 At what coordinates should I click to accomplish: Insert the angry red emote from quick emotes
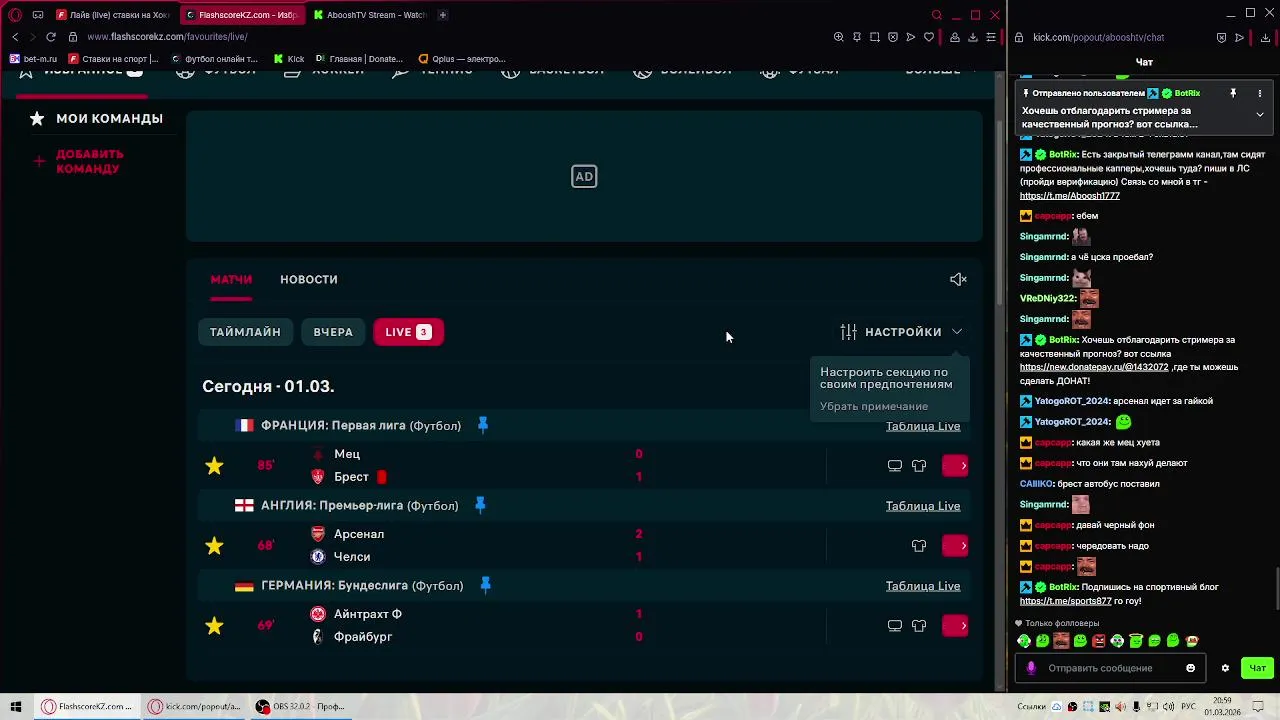coord(1099,641)
